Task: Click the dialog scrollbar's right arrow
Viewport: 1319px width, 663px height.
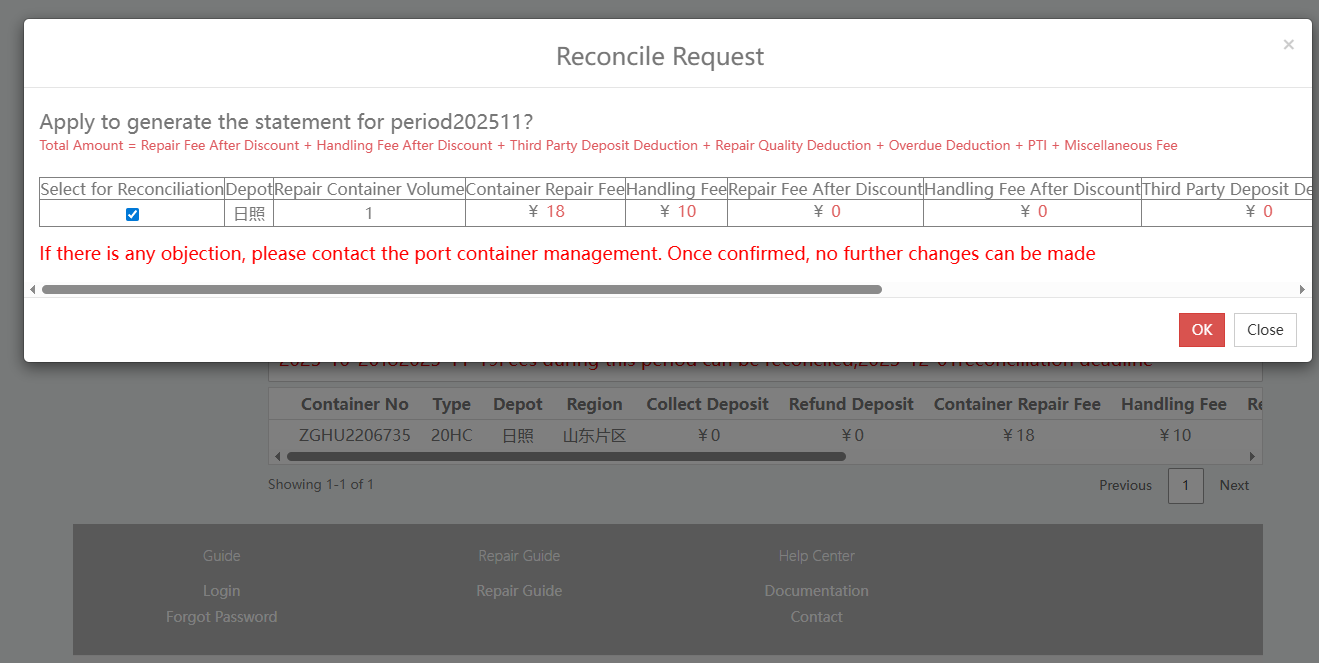Action: 1302,290
